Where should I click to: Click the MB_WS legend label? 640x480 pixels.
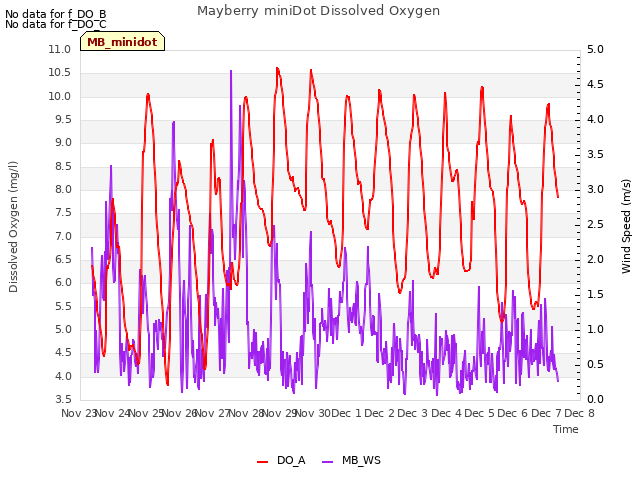tap(361, 460)
